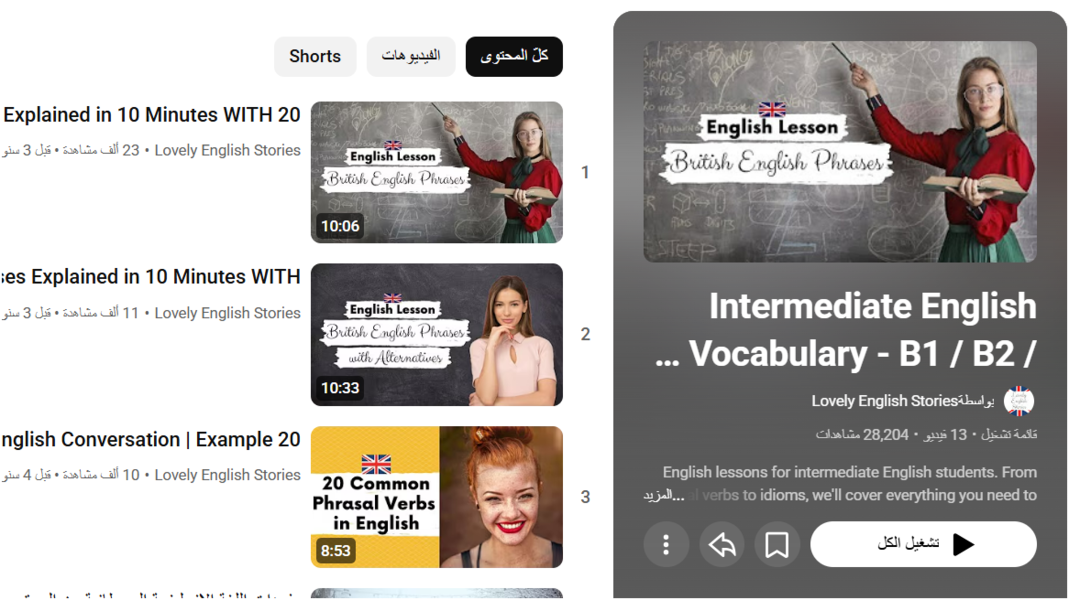Expand description with المزيد link

point(664,495)
